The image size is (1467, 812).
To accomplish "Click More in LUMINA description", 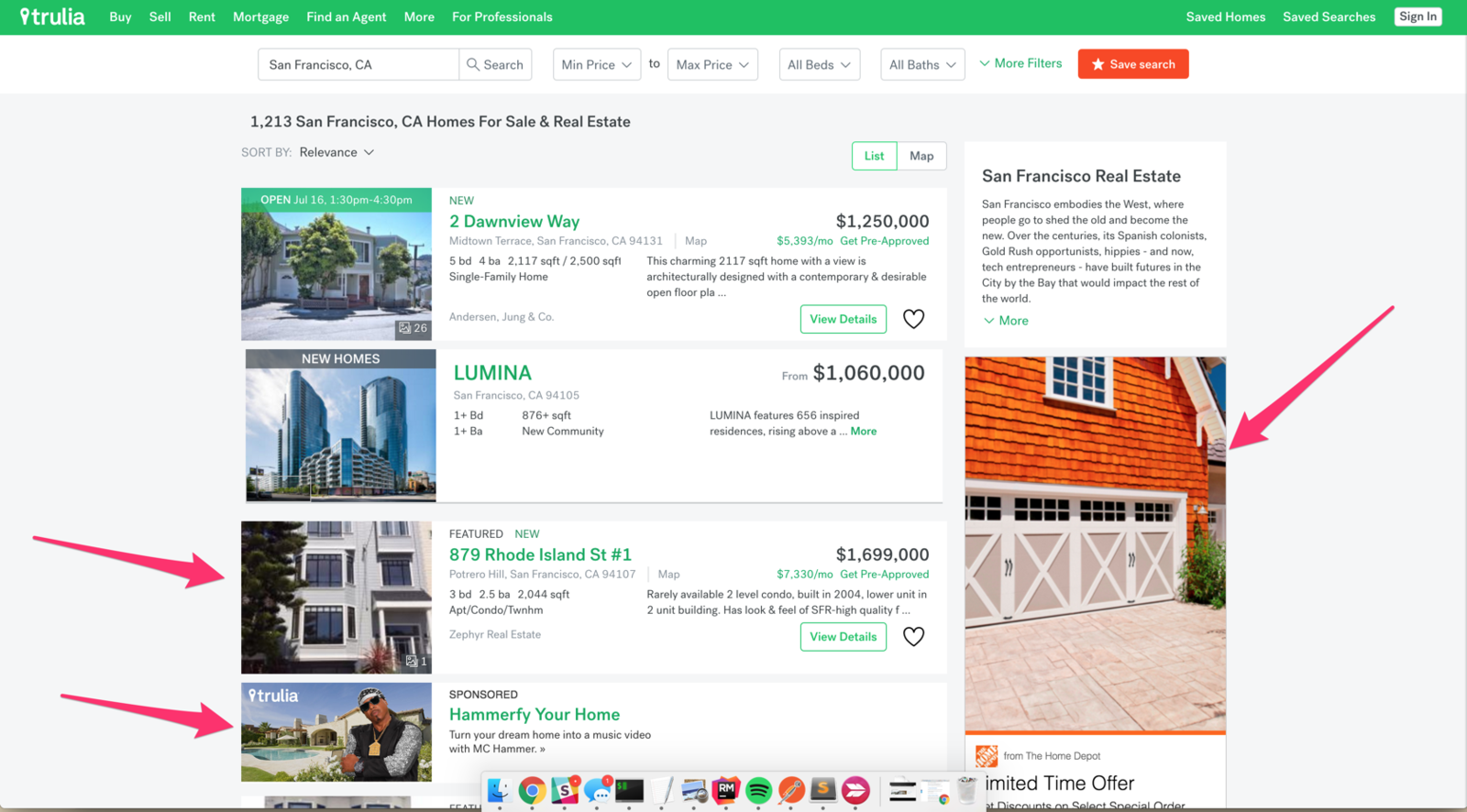I will point(864,432).
